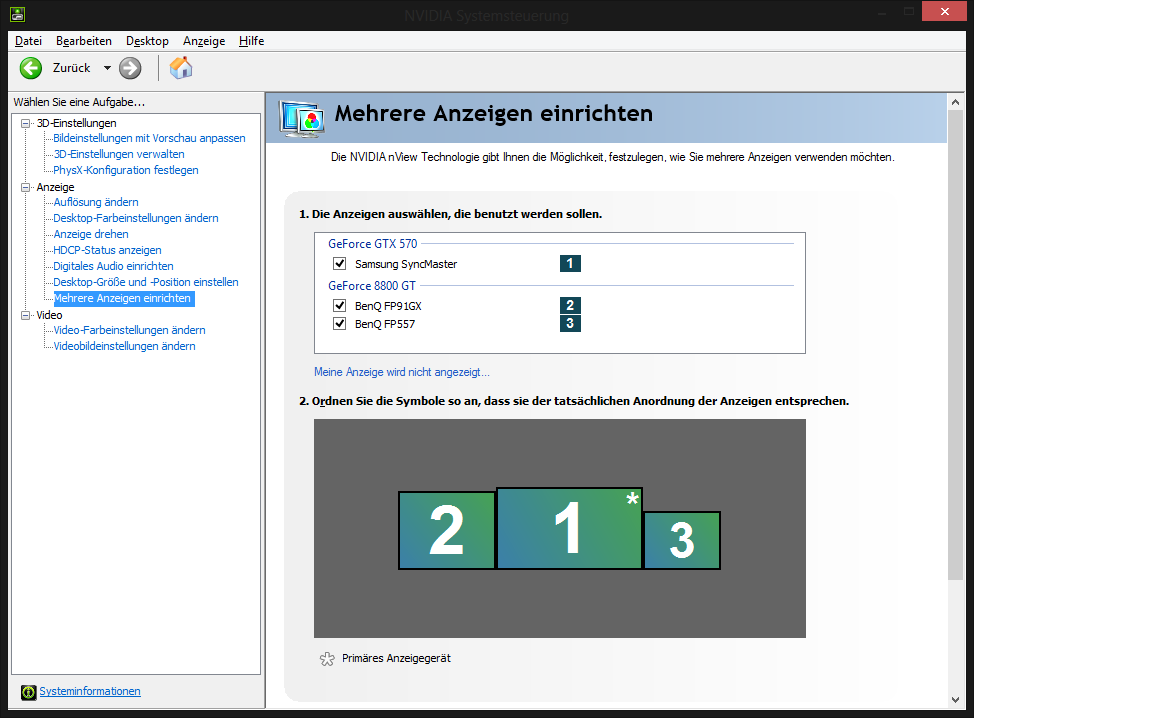Open Digitales Audio einrichten
The height and width of the screenshot is (718, 1152).
[x=113, y=267]
